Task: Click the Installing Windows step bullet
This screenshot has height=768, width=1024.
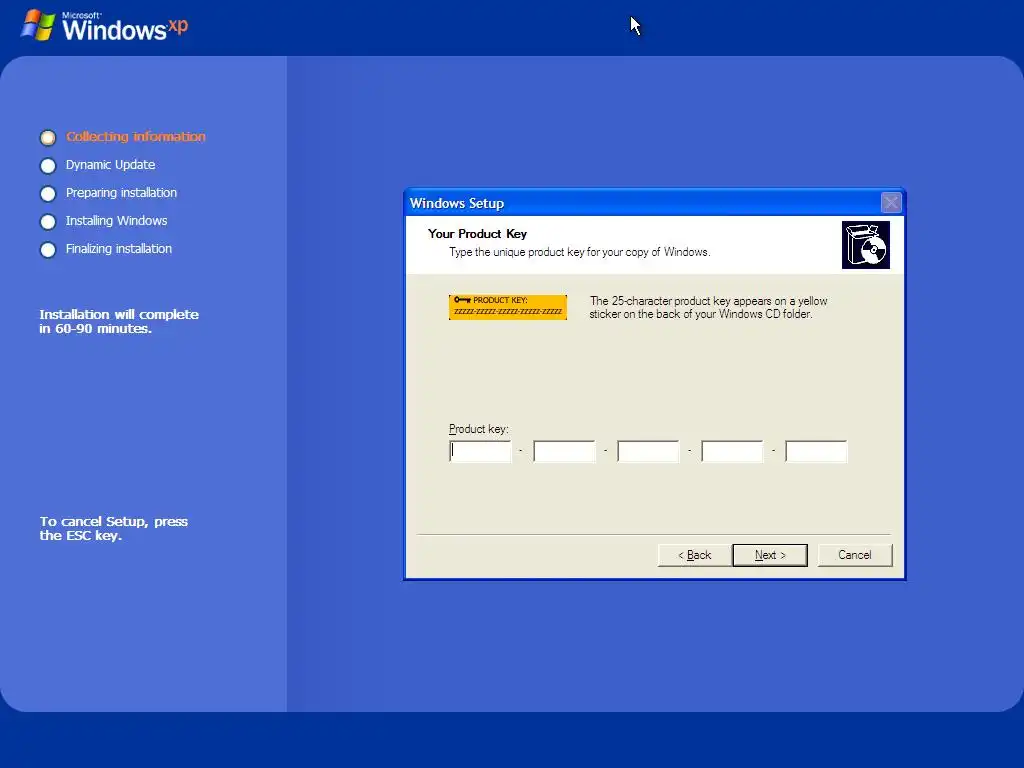Action: pyautogui.click(x=48, y=222)
